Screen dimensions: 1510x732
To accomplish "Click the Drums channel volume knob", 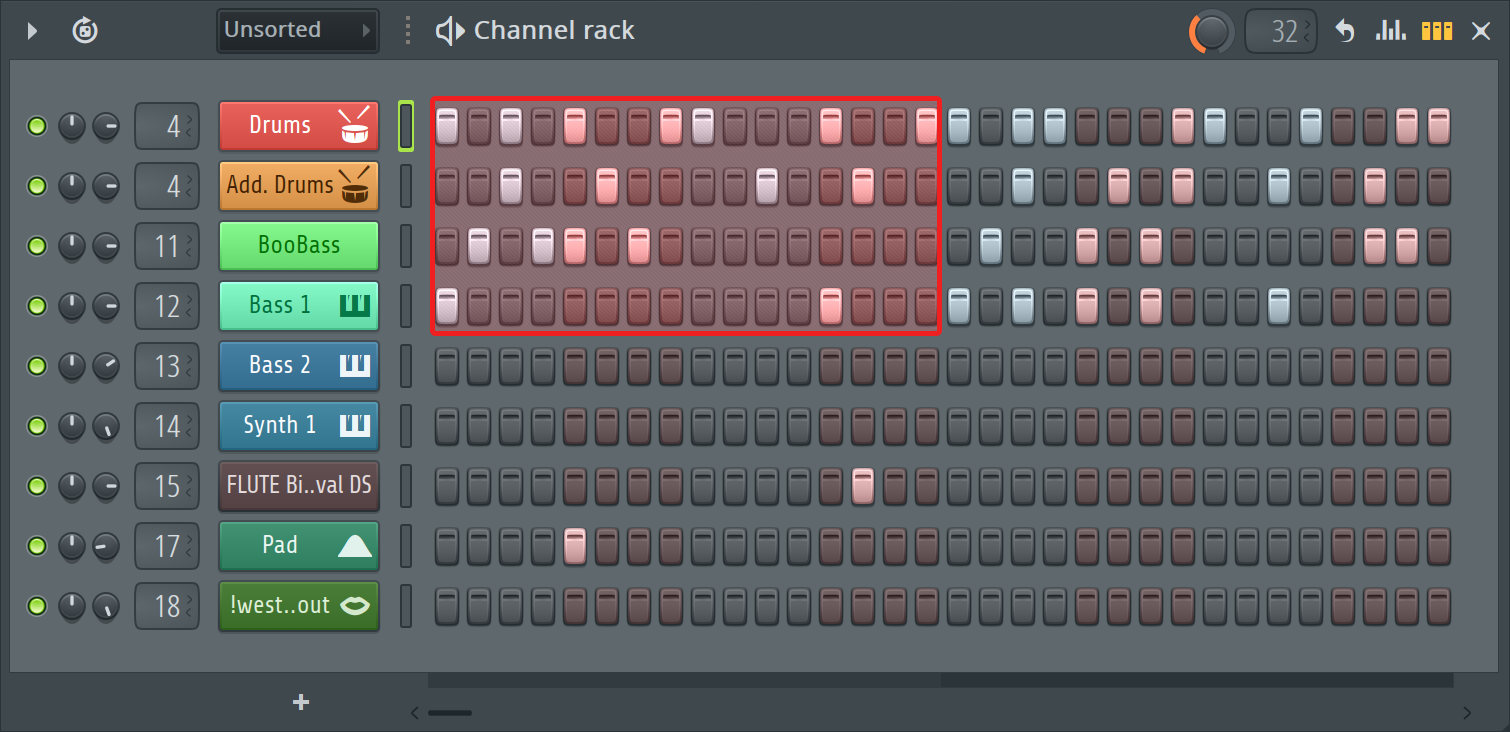I will pyautogui.click(x=106, y=126).
